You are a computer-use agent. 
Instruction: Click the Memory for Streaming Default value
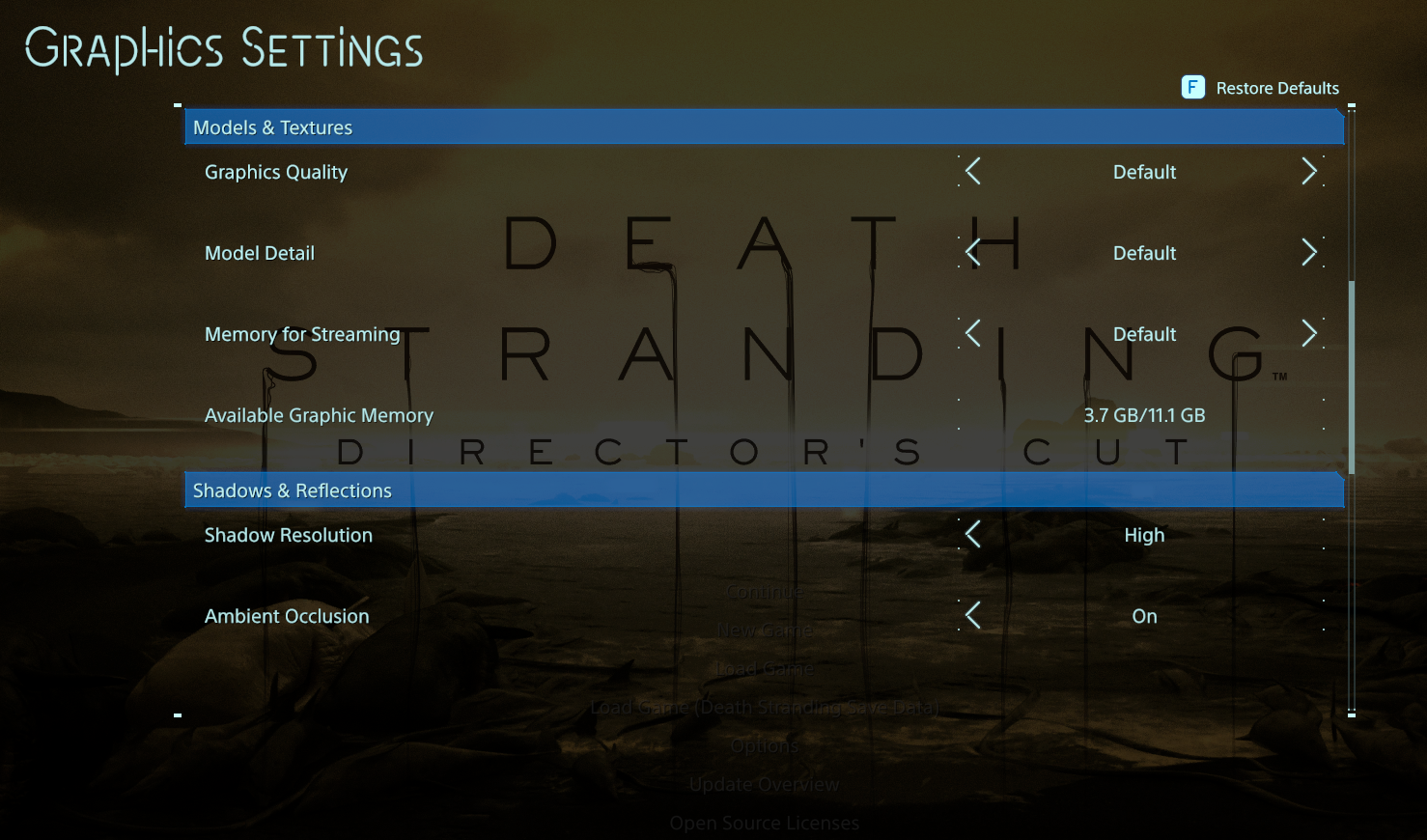(x=1144, y=334)
